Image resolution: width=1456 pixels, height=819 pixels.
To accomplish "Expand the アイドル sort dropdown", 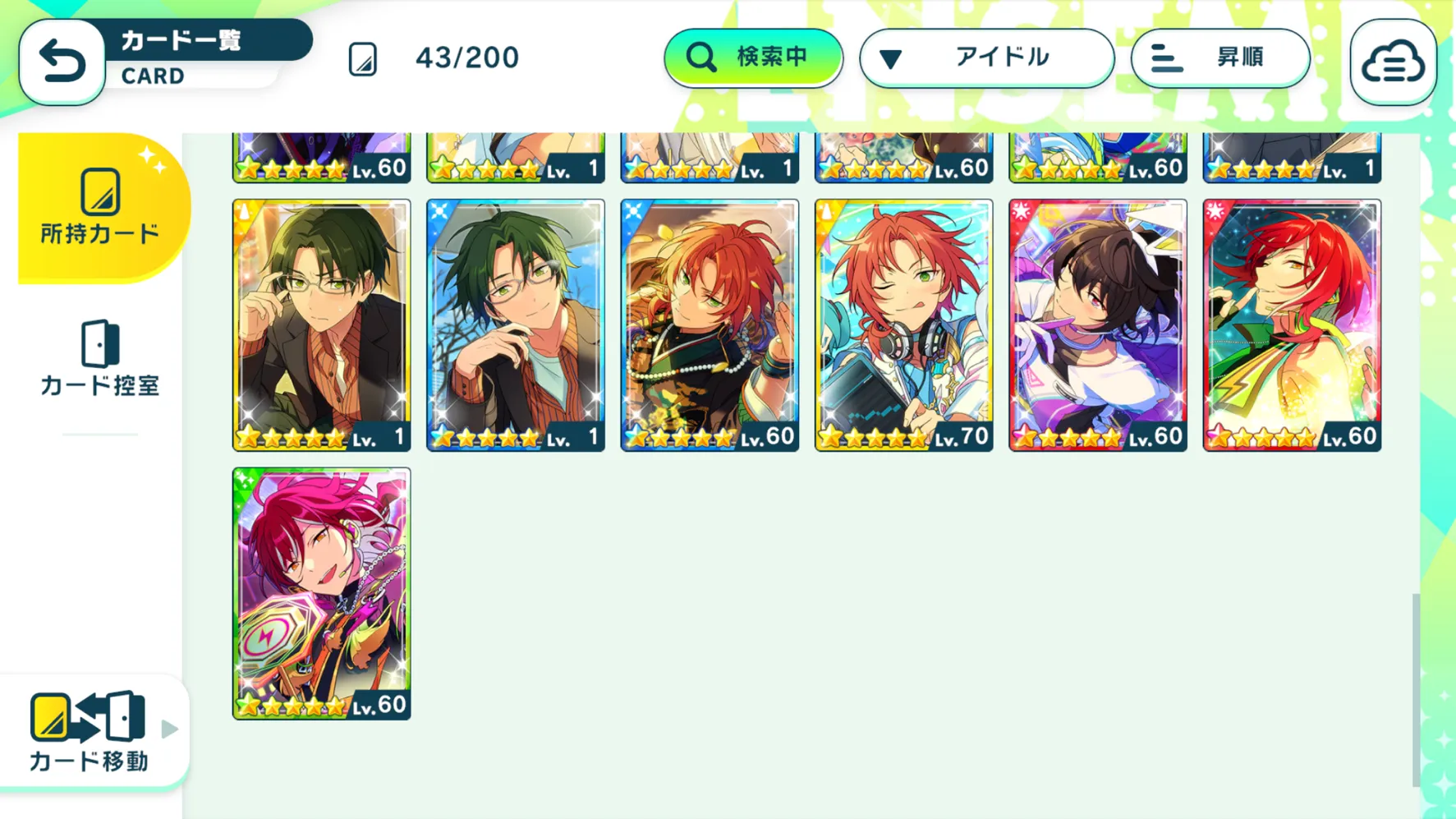I will tap(987, 58).
